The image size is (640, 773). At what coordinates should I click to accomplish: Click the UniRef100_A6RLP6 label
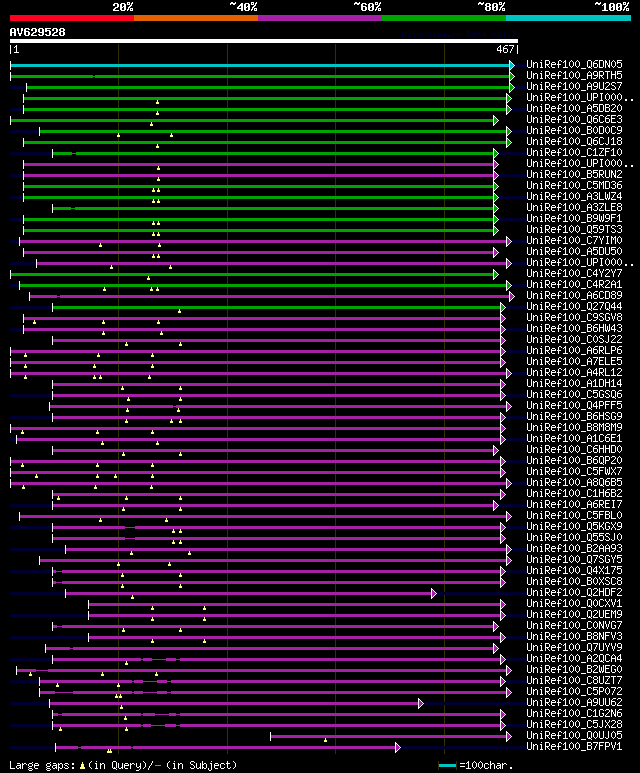point(574,351)
